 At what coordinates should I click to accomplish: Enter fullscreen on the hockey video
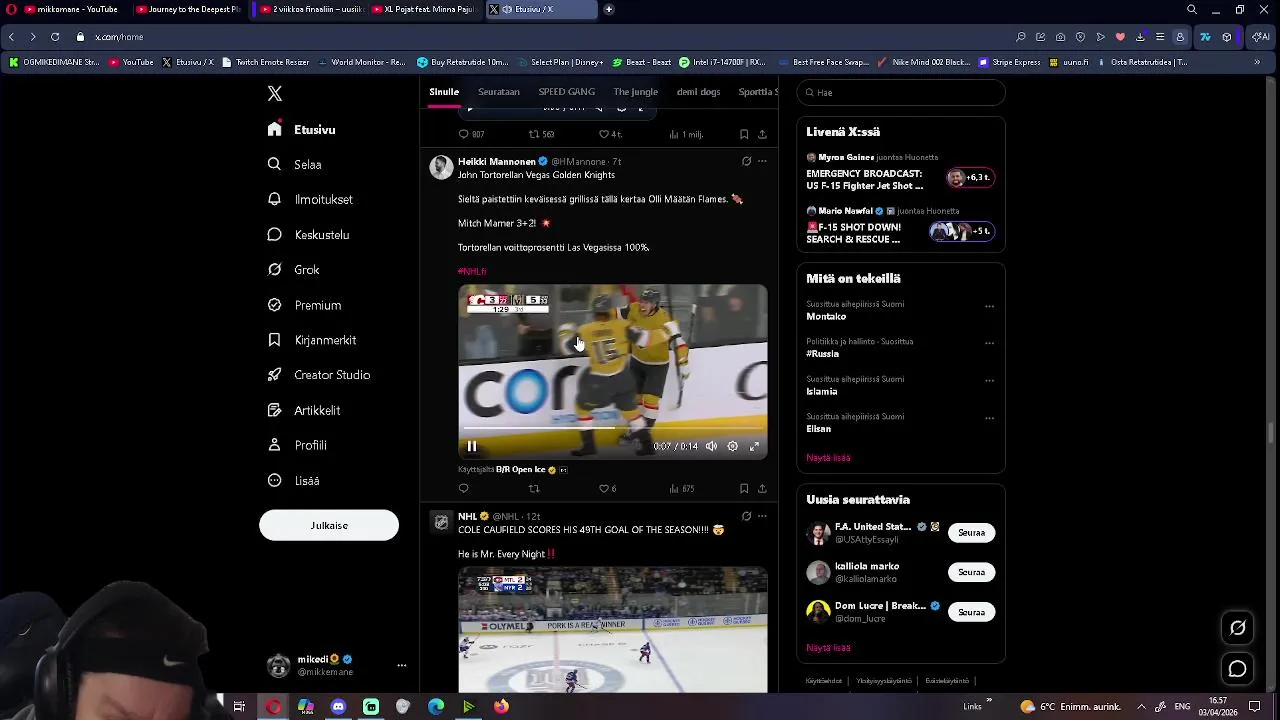tap(755, 447)
